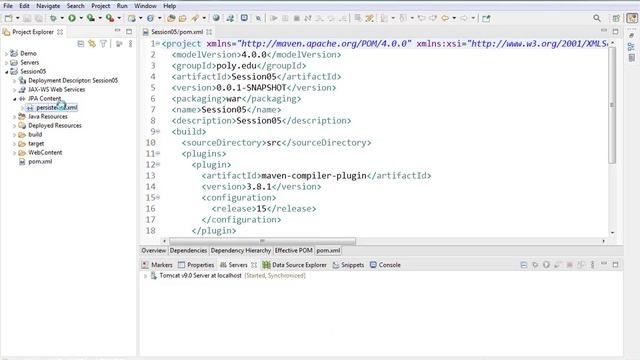Open the Window menu
Viewport: 640px width, 360px height.
tap(145, 6)
